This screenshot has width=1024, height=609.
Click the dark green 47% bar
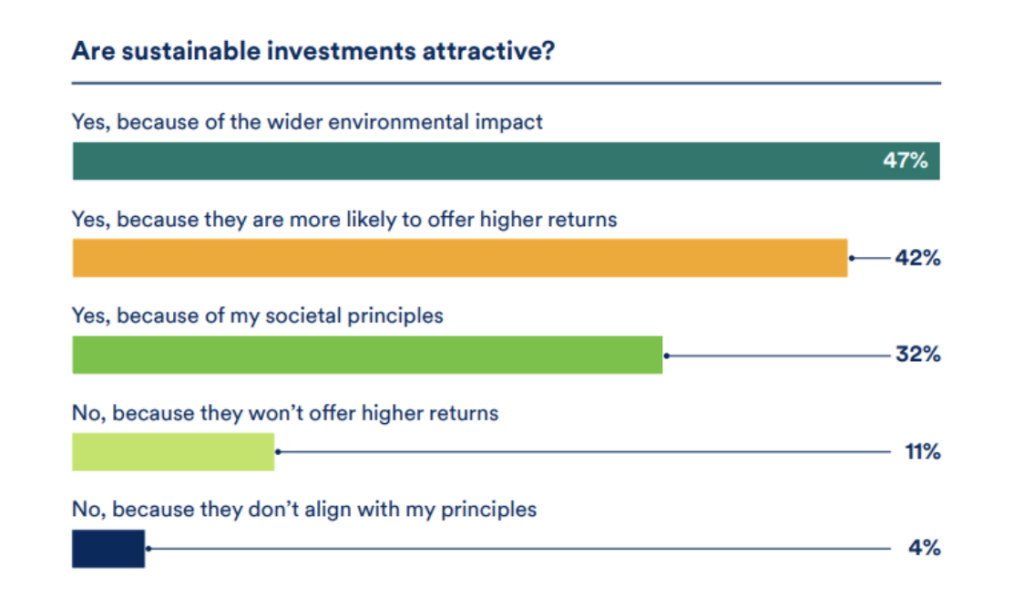[x=506, y=161]
